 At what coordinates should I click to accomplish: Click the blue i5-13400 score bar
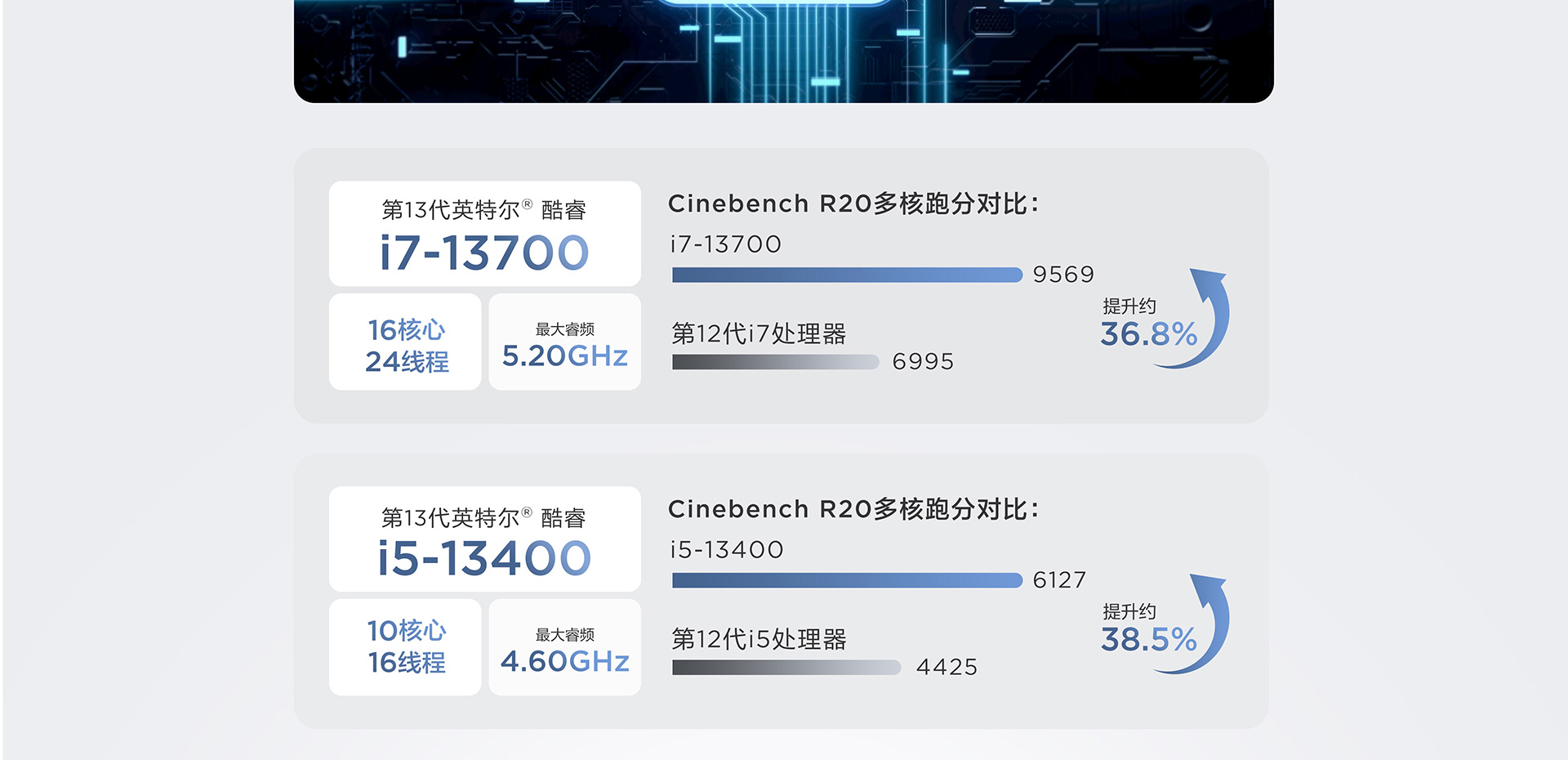point(847,581)
